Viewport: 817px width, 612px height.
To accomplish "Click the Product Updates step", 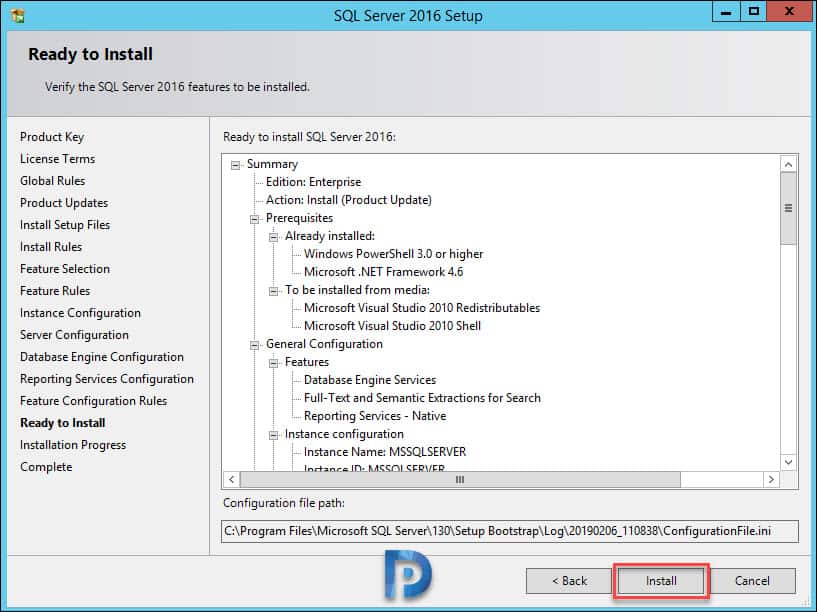I will (x=64, y=203).
